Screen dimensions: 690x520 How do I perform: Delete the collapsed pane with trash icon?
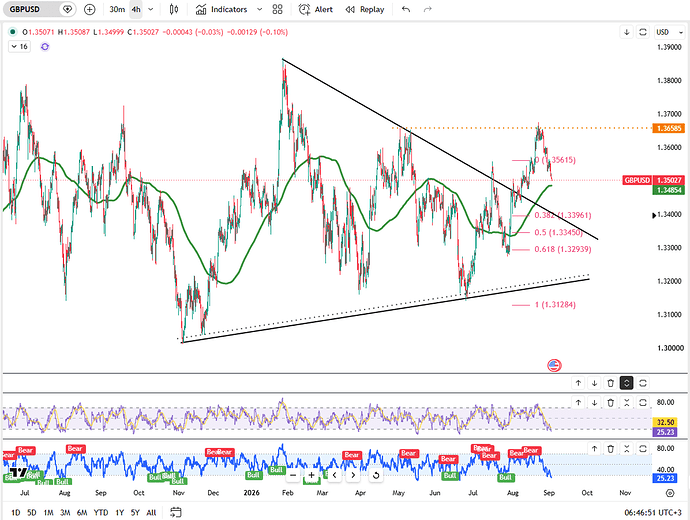tap(610, 383)
